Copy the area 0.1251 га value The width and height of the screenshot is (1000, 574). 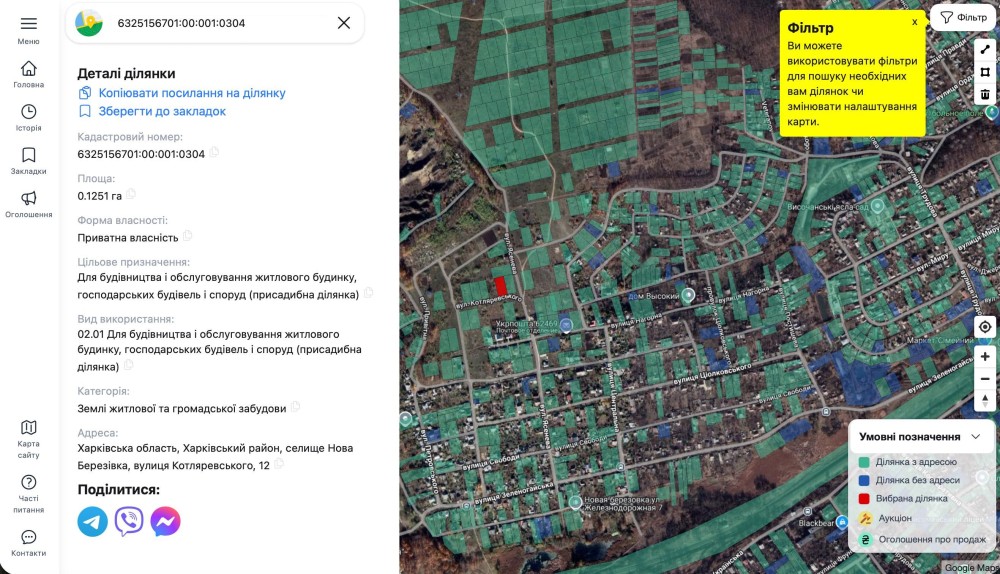tap(131, 194)
